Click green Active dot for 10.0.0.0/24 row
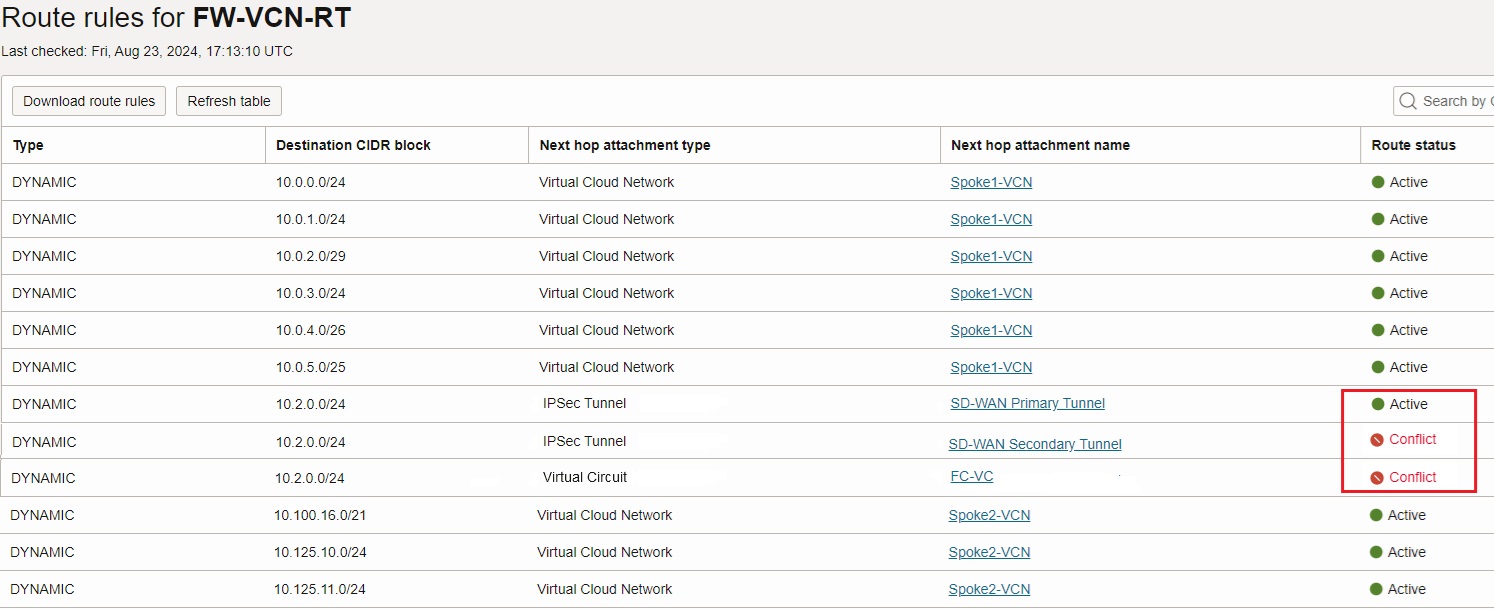This screenshot has height=613, width=1494. coord(1378,182)
